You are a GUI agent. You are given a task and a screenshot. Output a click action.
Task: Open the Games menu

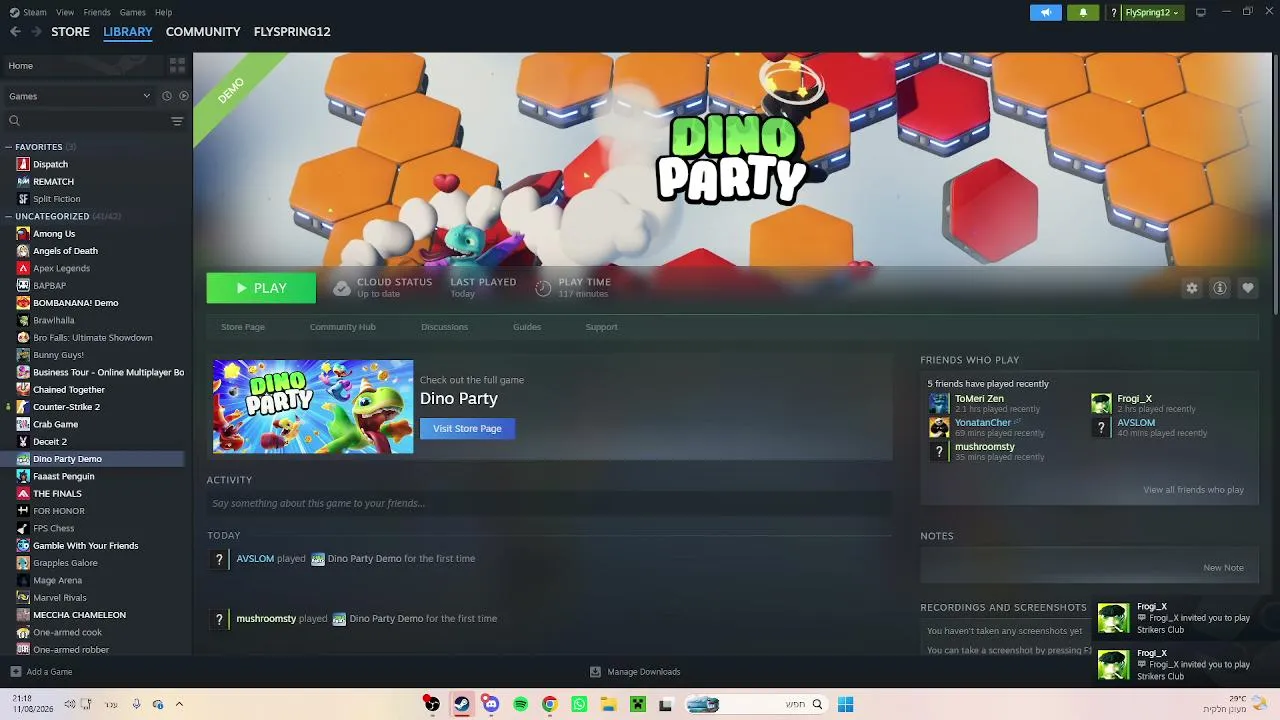click(x=132, y=12)
